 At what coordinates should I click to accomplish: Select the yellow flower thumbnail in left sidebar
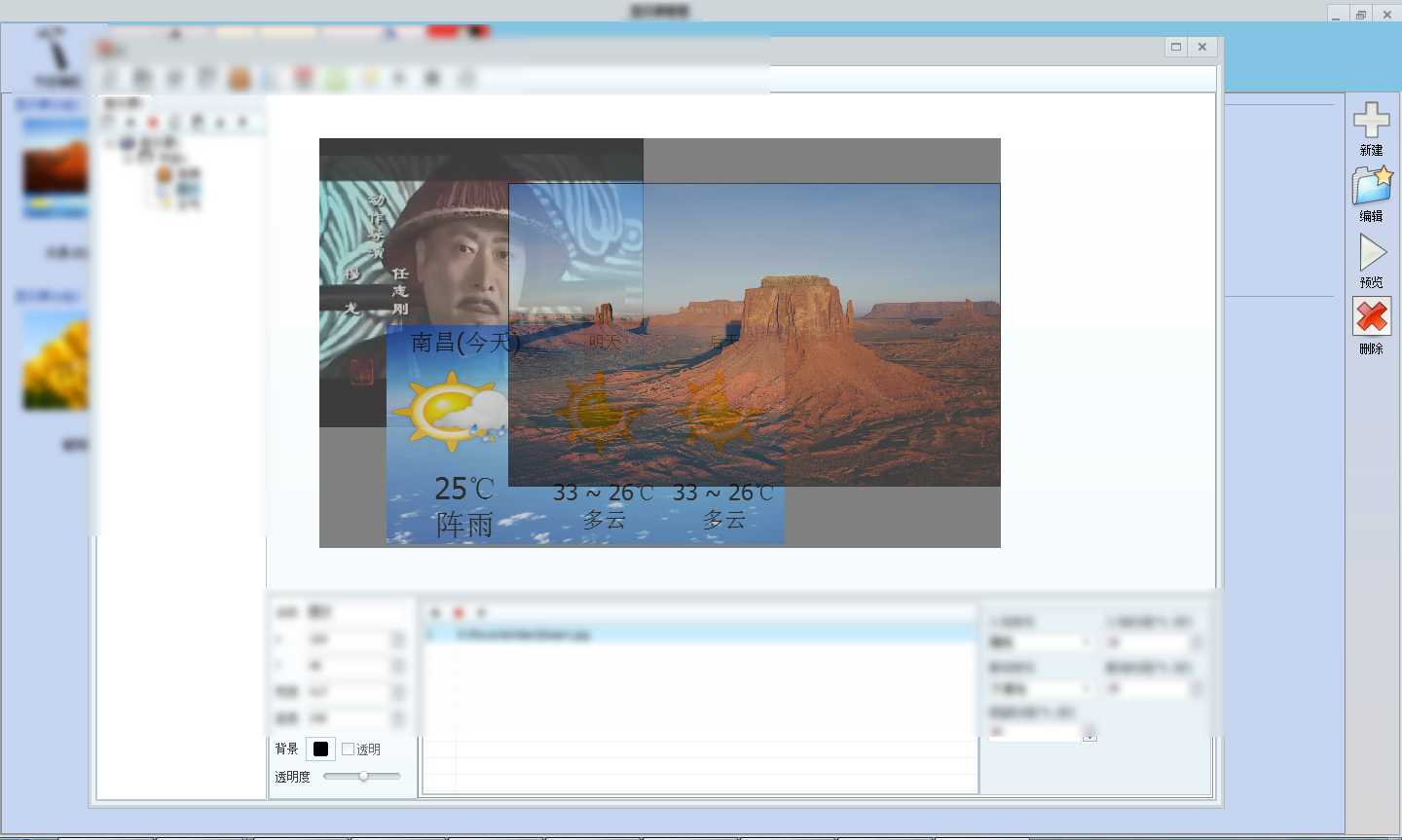tap(55, 361)
